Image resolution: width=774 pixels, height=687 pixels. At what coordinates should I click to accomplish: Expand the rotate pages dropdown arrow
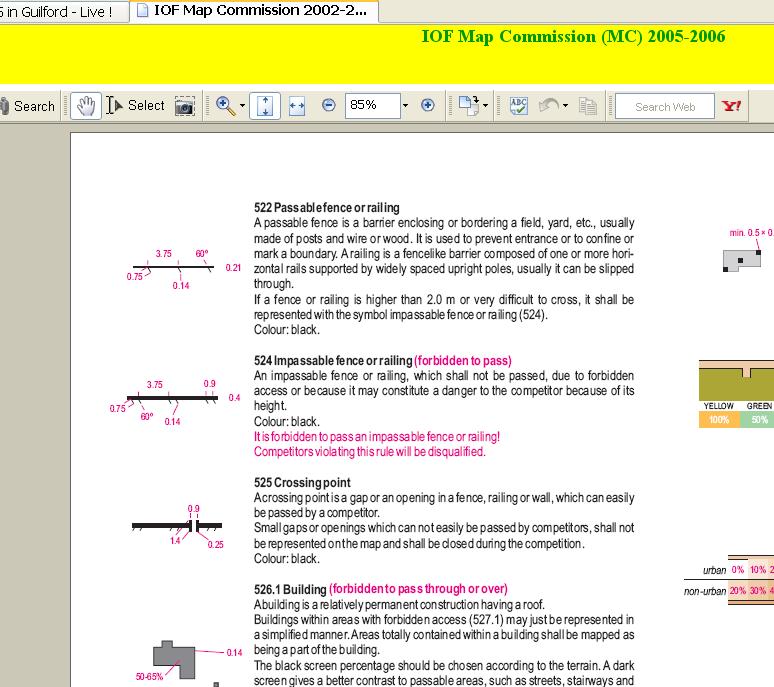tap(485, 106)
